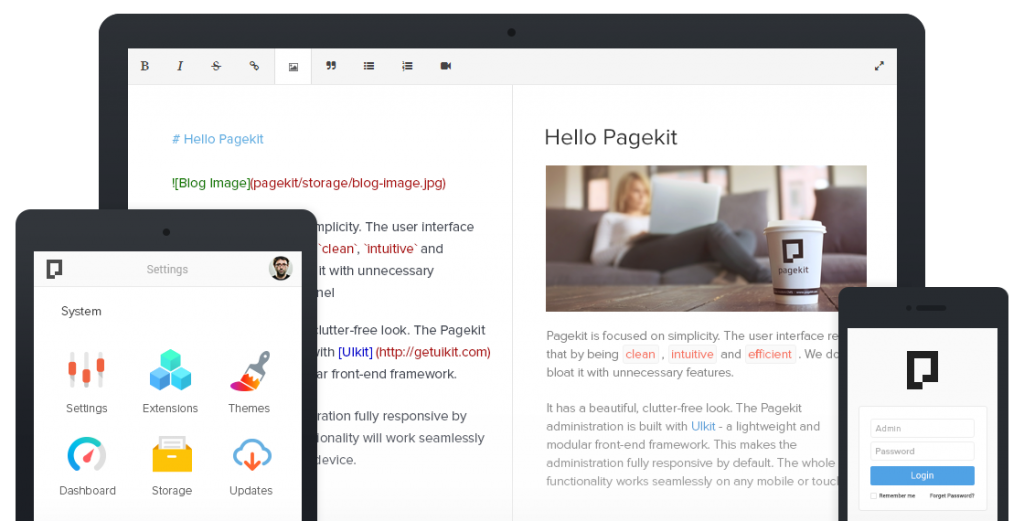Viewport: 1024px width, 521px height.
Task: Click the 'intuitive' code tag in preview
Action: click(x=692, y=355)
